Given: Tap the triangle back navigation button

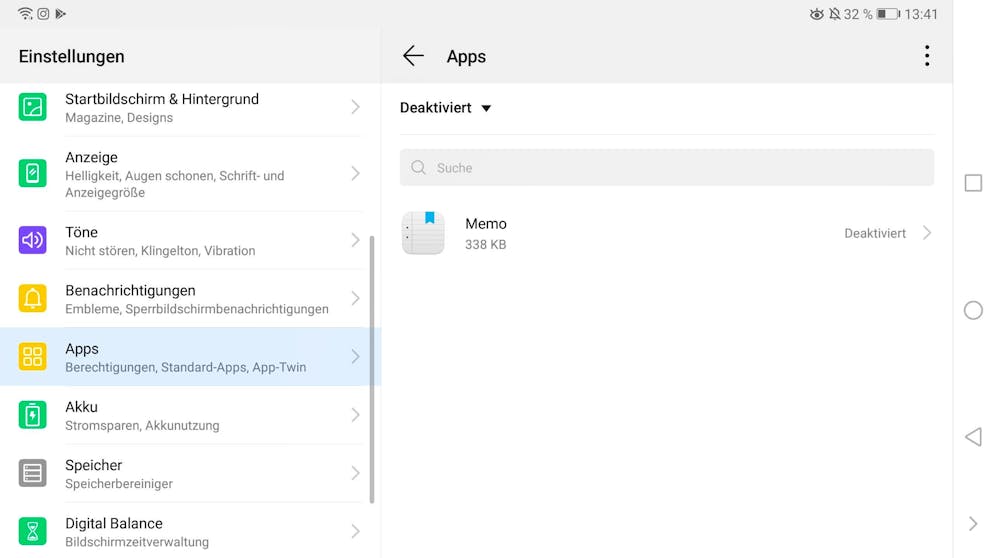Looking at the screenshot, I should (x=973, y=437).
